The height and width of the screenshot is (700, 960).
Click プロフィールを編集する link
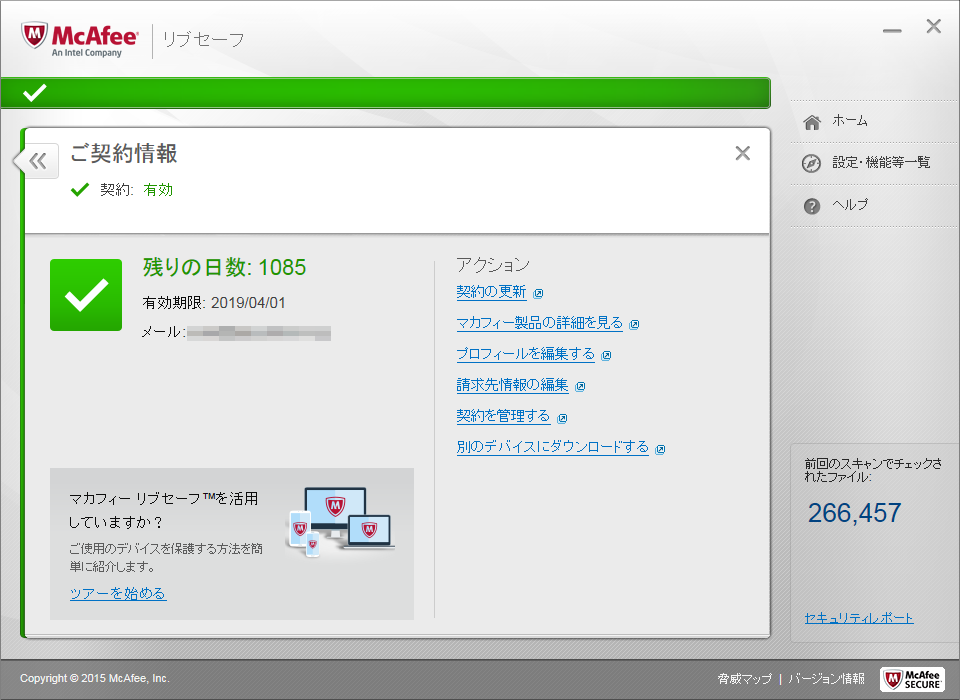[x=525, y=354]
